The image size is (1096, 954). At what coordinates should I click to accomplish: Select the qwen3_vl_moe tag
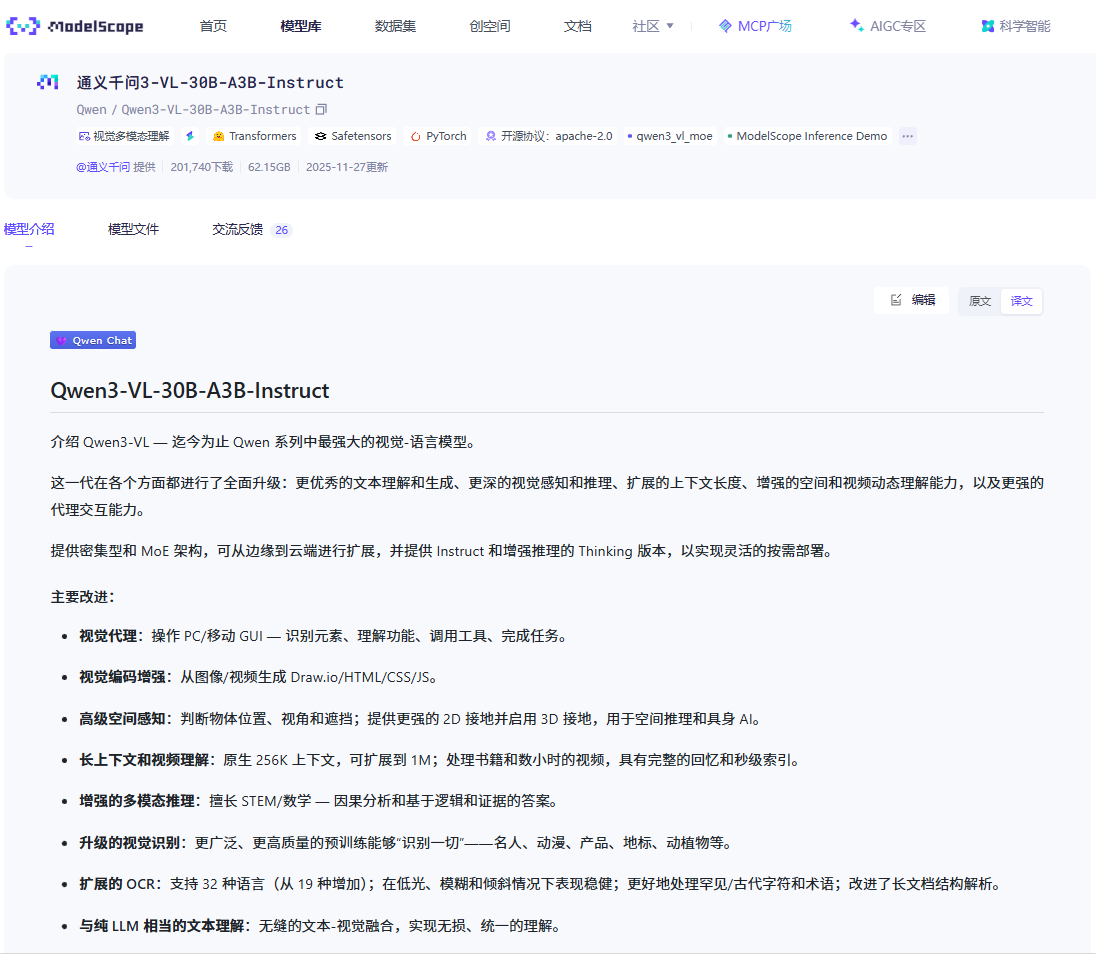[x=670, y=136]
